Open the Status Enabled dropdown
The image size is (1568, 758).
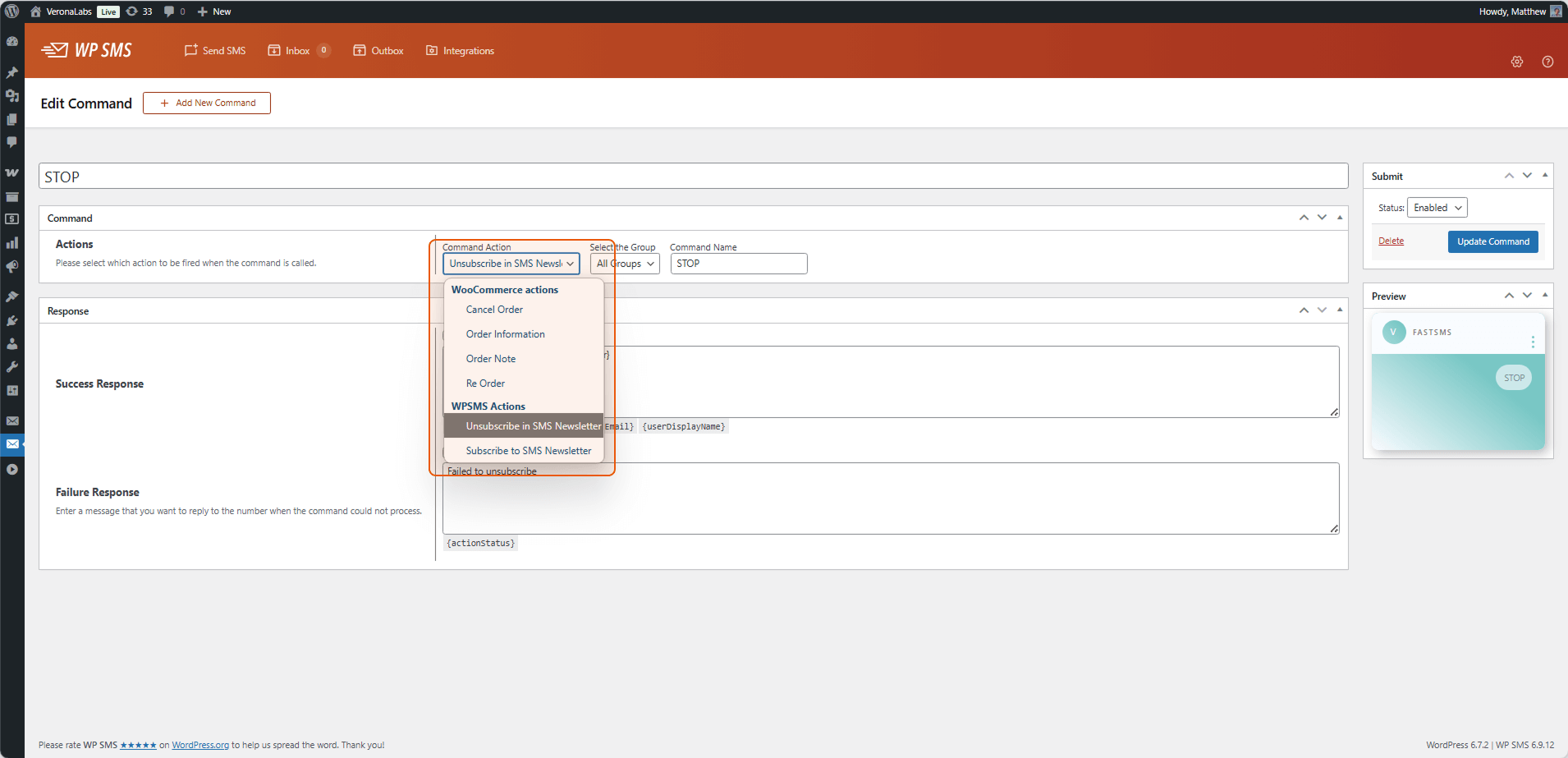1437,208
